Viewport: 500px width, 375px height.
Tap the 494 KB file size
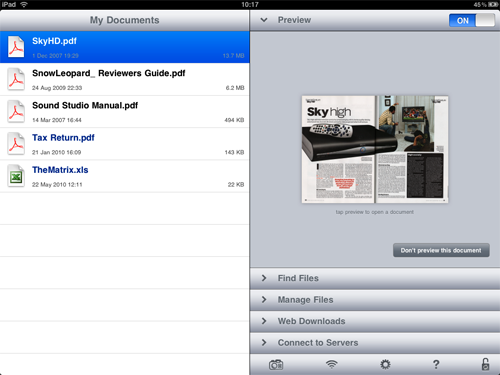pyautogui.click(x=234, y=120)
